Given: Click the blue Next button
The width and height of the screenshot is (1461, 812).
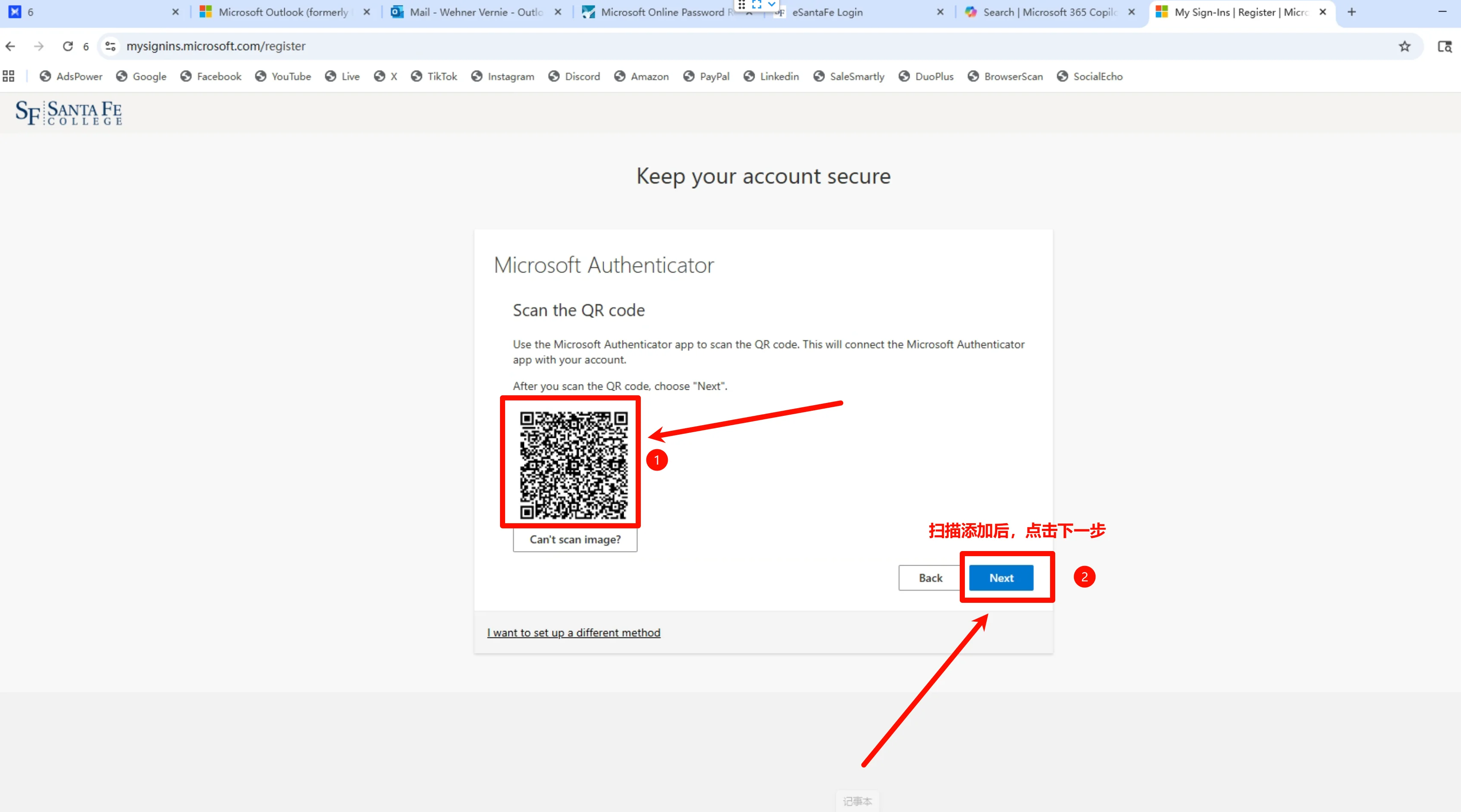Looking at the screenshot, I should pos(1001,578).
